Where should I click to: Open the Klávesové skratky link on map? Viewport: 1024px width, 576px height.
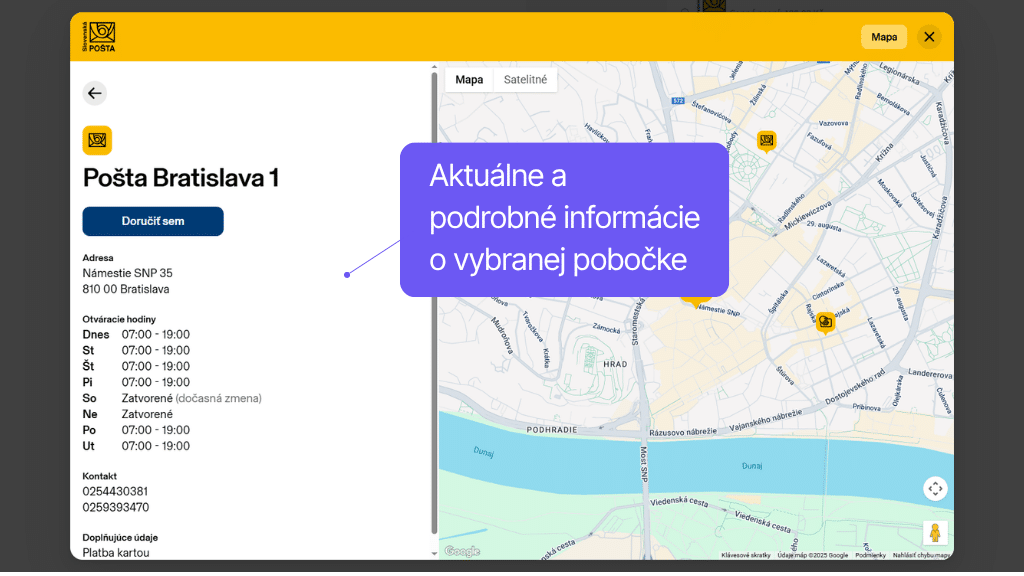tap(746, 555)
